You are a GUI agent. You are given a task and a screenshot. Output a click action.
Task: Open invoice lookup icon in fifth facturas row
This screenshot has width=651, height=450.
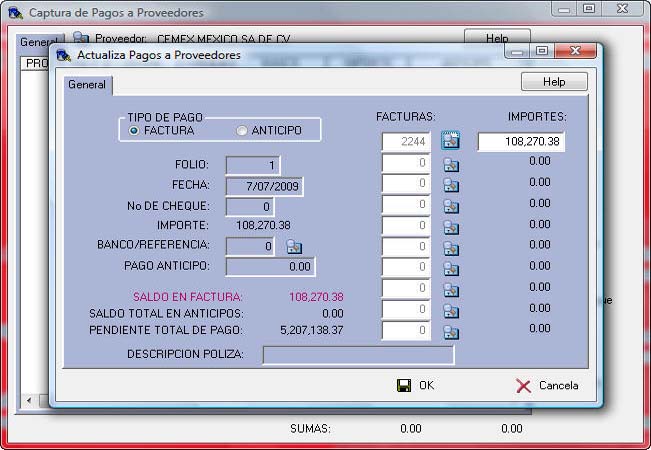coord(451,227)
